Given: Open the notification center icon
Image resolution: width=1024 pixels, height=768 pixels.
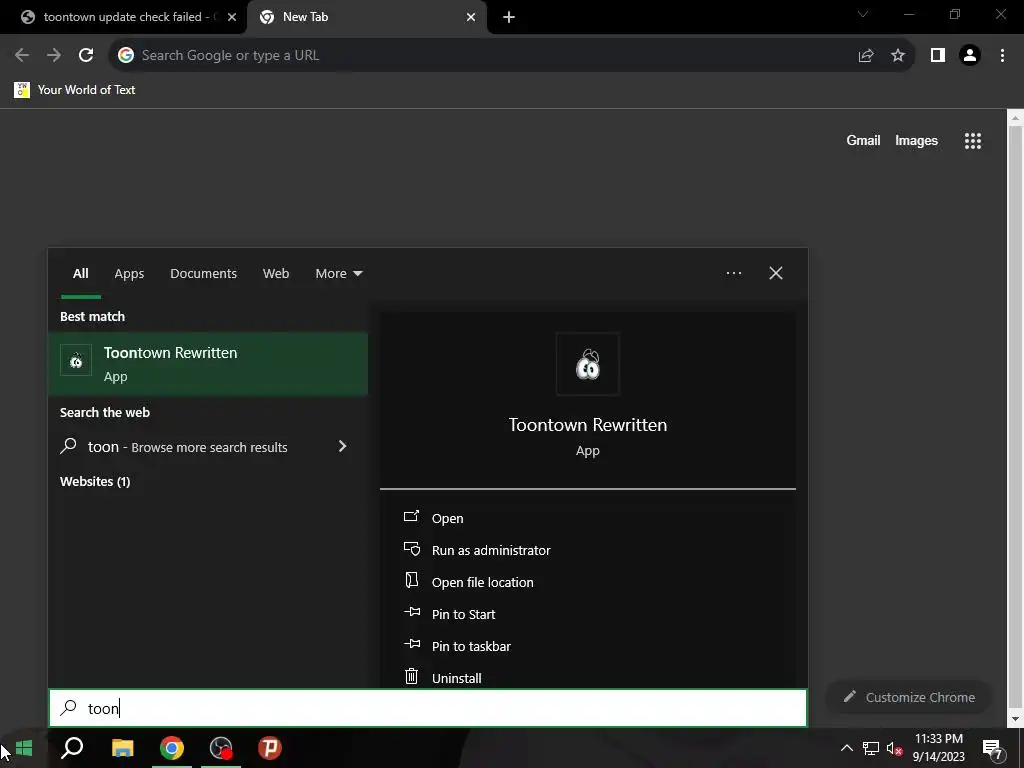Looking at the screenshot, I should [x=993, y=749].
